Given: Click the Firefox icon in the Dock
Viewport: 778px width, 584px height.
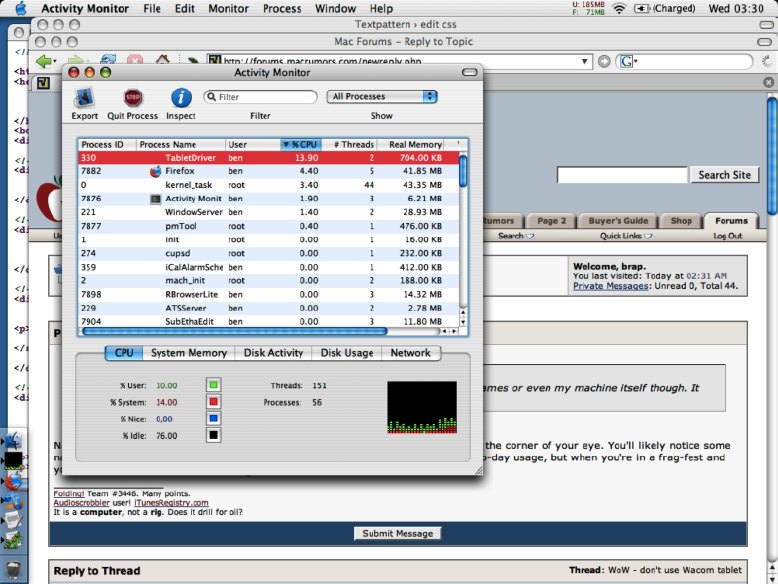Looking at the screenshot, I should pos(13,480).
